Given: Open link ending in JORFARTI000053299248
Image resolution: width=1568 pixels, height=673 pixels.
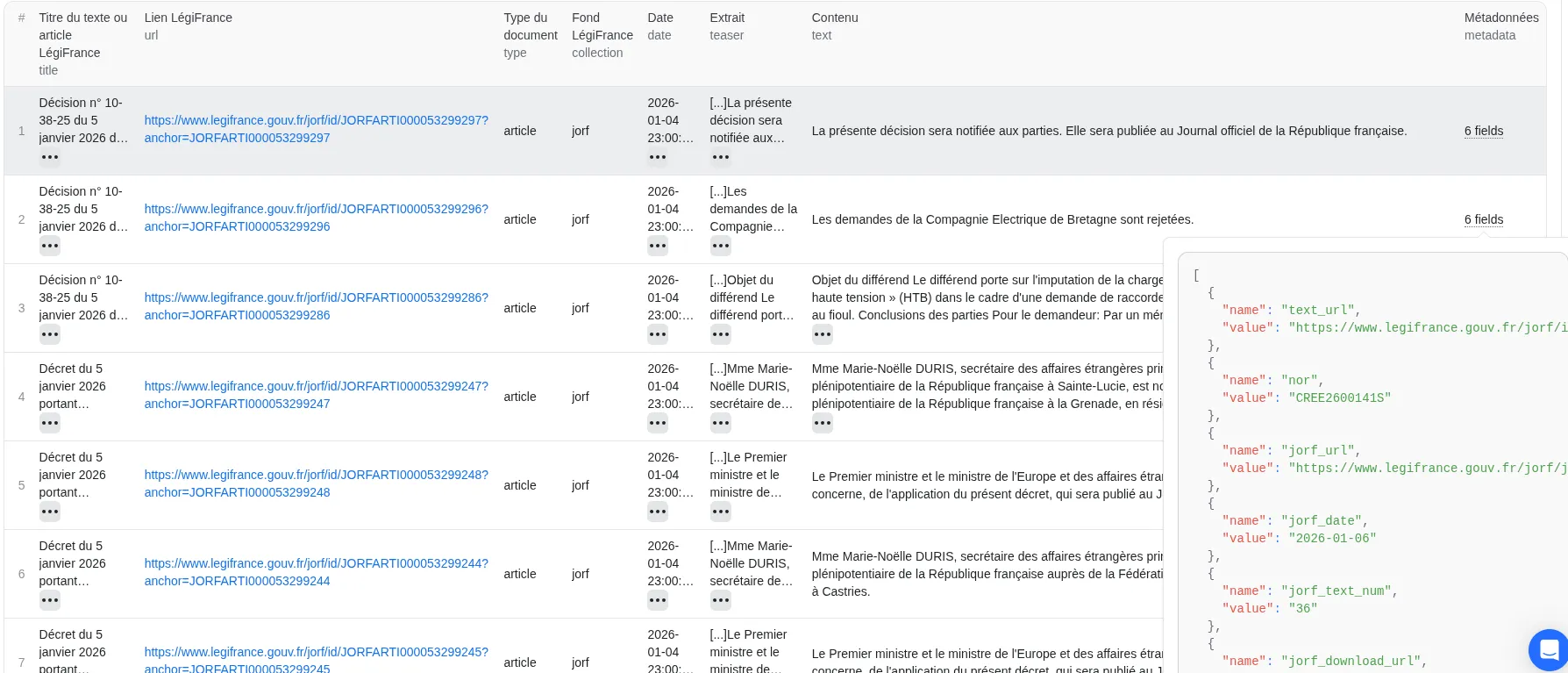Looking at the screenshot, I should tap(317, 483).
